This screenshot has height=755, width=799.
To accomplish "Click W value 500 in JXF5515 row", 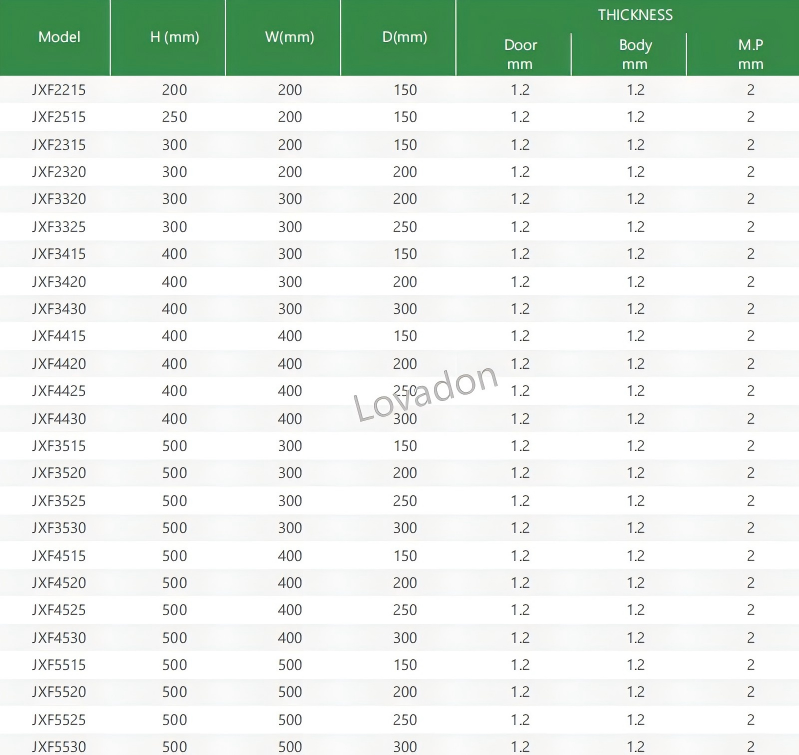I will (290, 665).
